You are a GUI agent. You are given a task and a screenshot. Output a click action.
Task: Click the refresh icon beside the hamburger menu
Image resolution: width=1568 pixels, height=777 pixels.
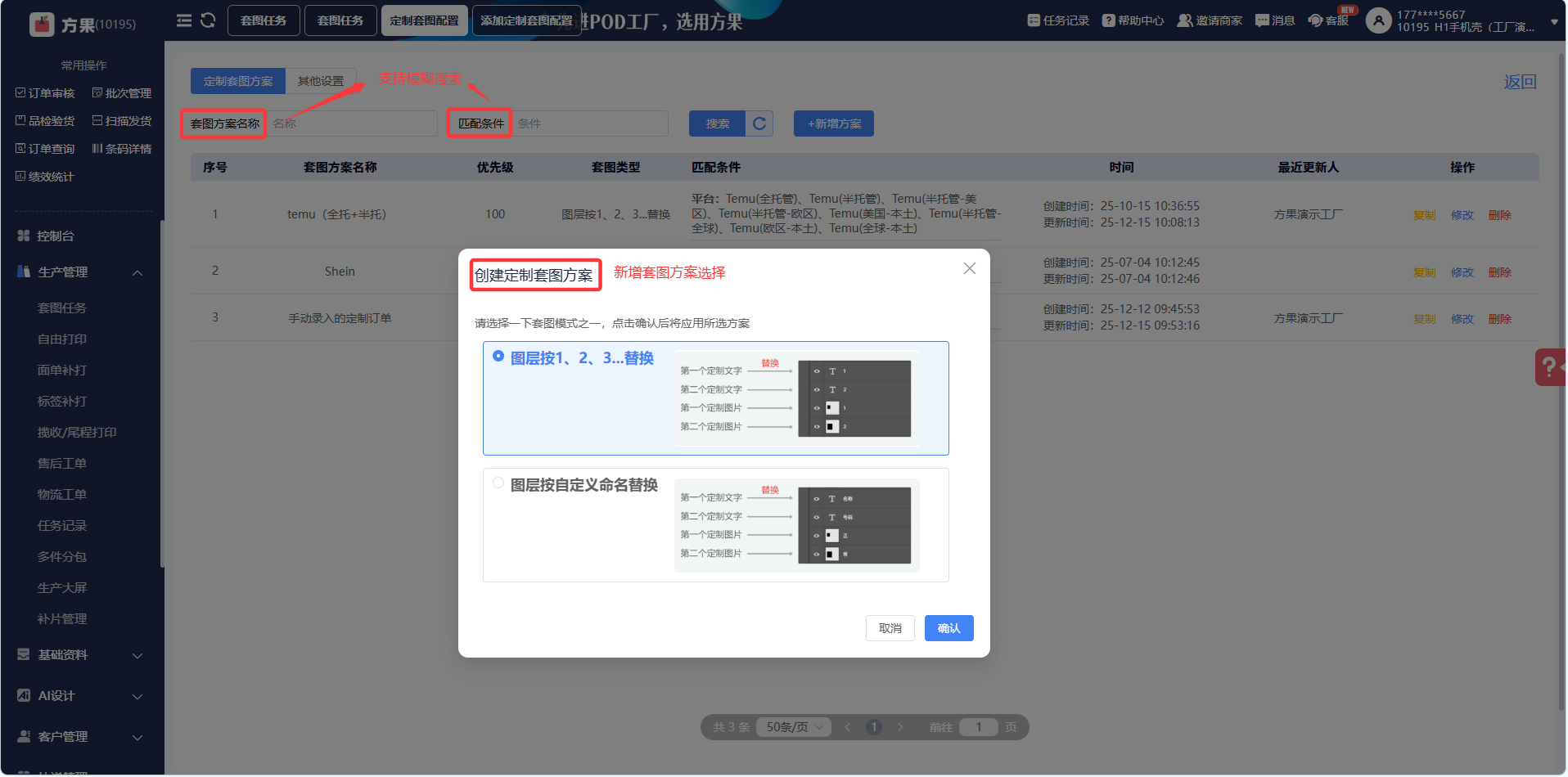pos(208,20)
